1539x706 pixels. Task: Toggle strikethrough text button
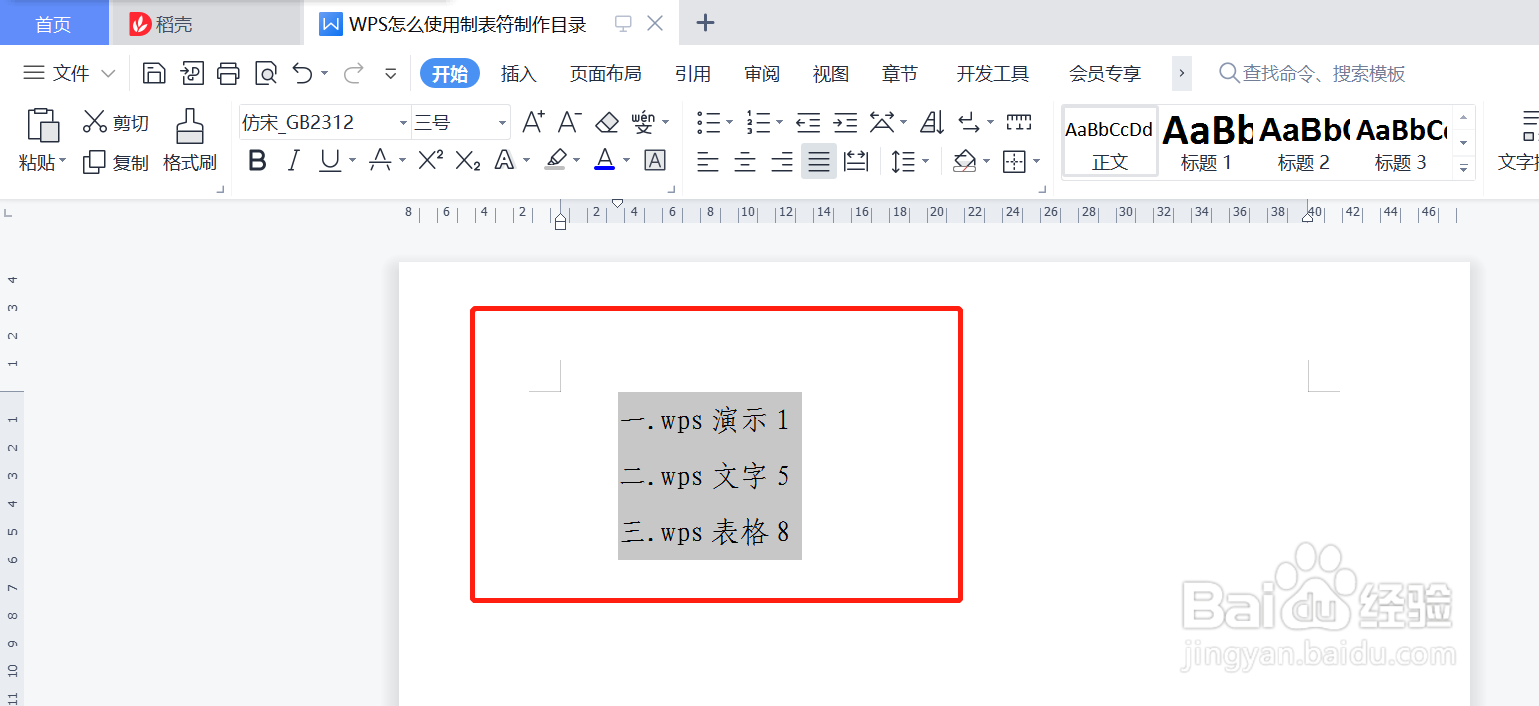pos(380,160)
